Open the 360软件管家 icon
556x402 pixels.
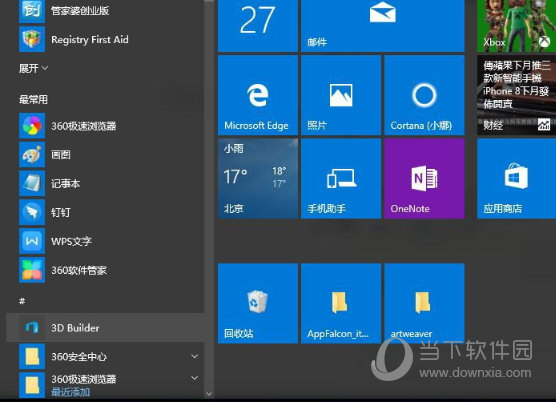(32, 270)
